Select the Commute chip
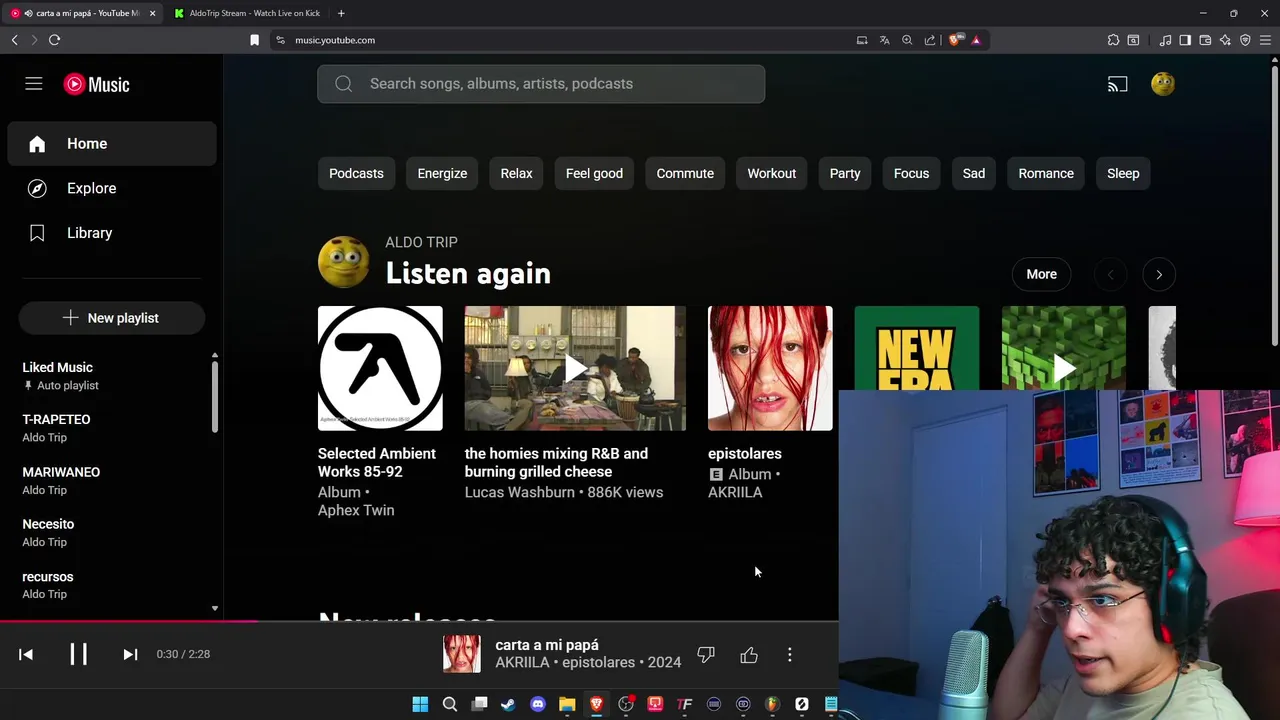Image resolution: width=1280 pixels, height=720 pixels. click(685, 174)
